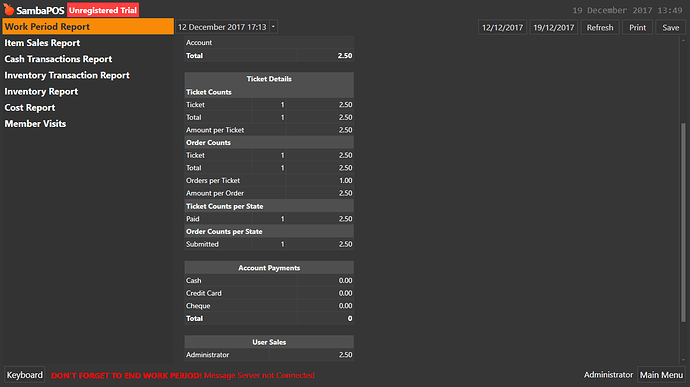Viewport: 690px width, 387px height.
Task: Click the 12/12/2017 start date button
Action: coord(503,27)
